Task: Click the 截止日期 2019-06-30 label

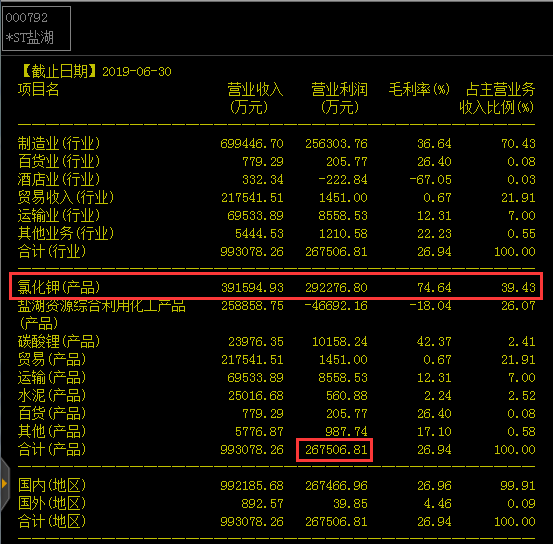Action: coord(96,71)
